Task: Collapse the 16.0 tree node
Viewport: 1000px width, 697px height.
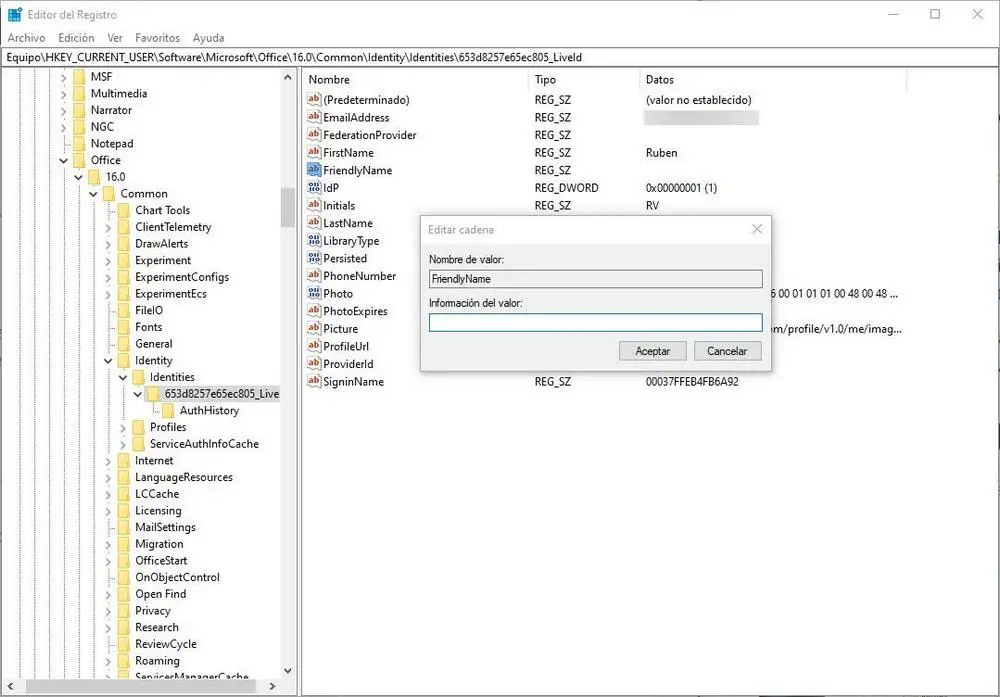Action: click(78, 177)
